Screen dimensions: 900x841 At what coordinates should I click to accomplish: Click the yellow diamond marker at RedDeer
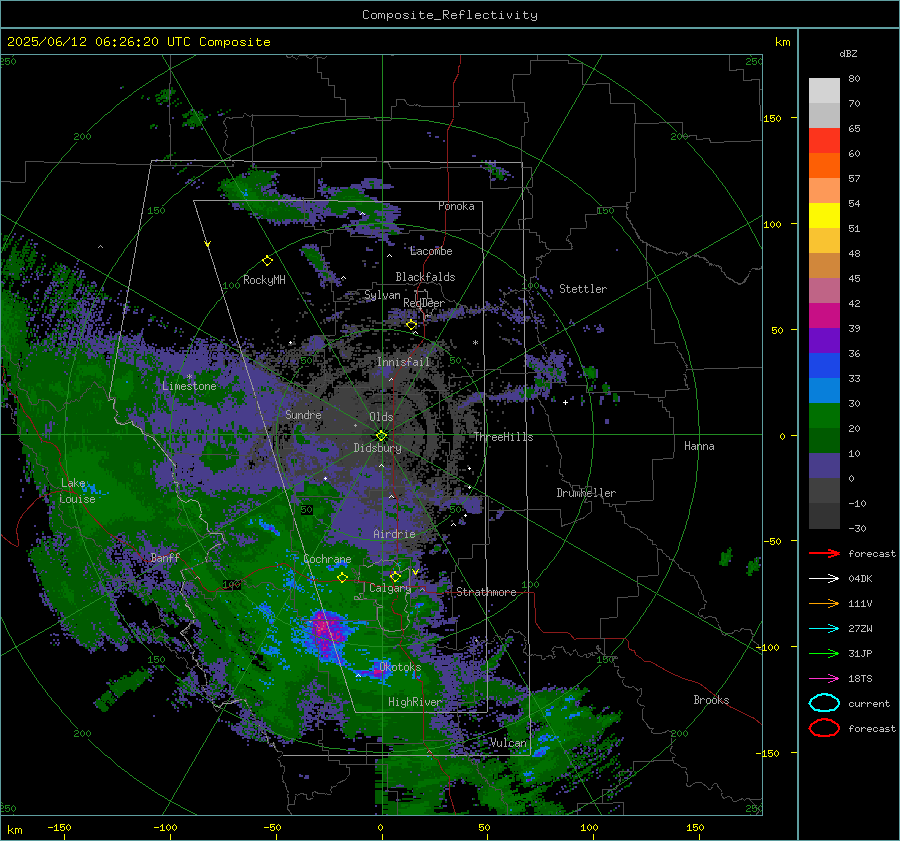tap(412, 325)
